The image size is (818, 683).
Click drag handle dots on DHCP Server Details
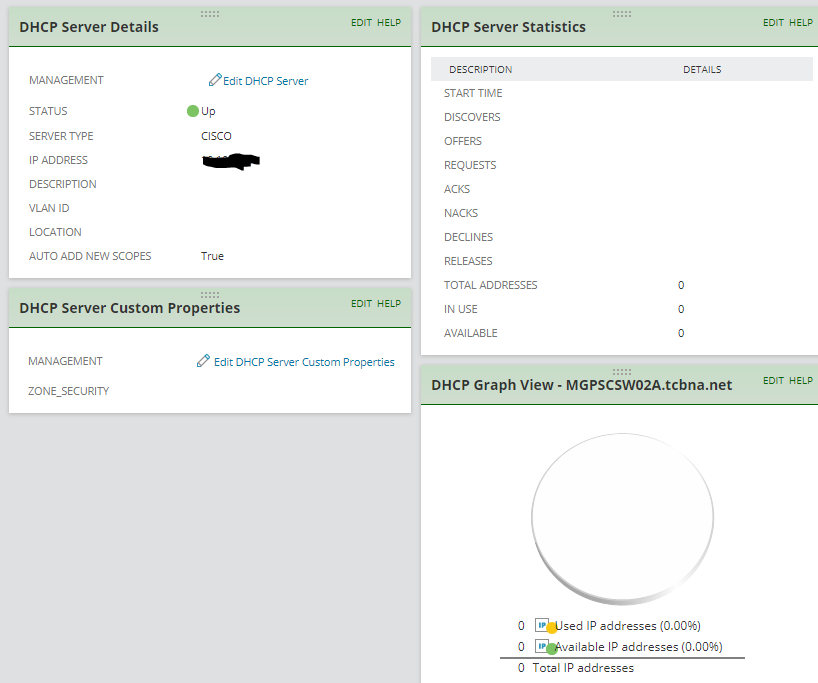coord(210,14)
